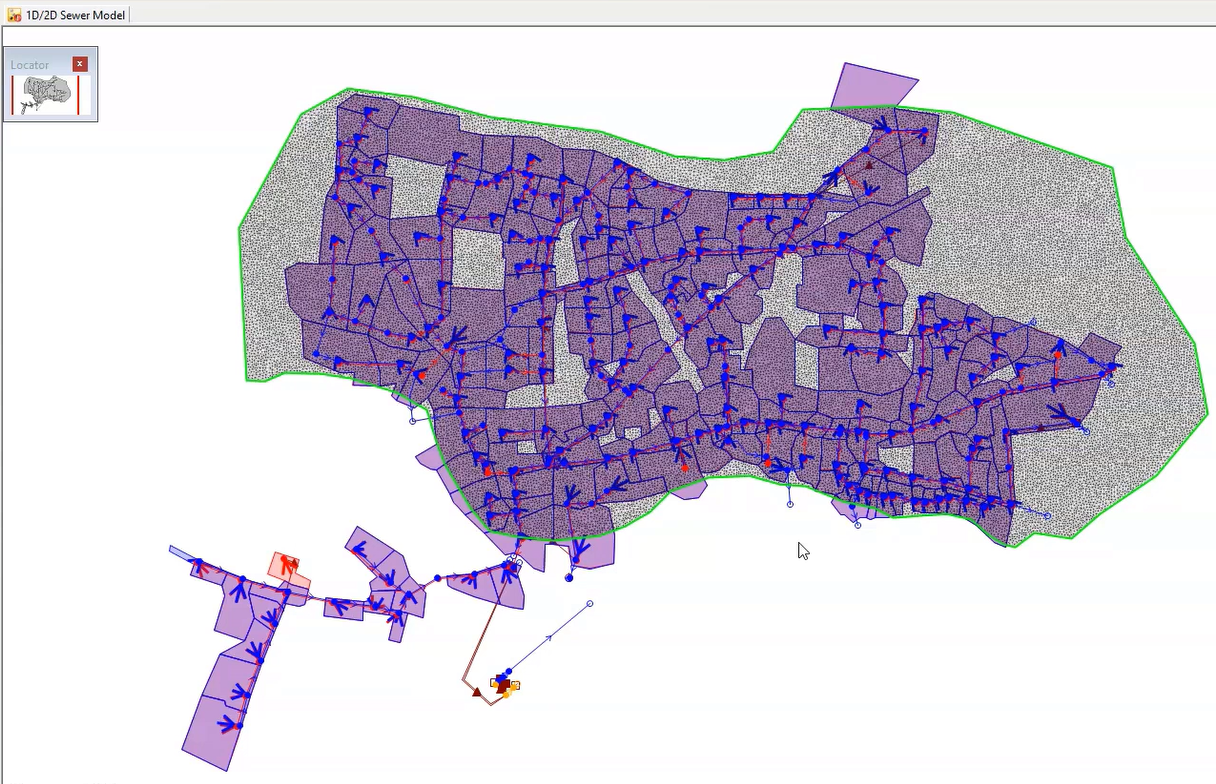Select the dark red square pump station symbol
The width and height of the screenshot is (1216, 784).
click(x=503, y=687)
